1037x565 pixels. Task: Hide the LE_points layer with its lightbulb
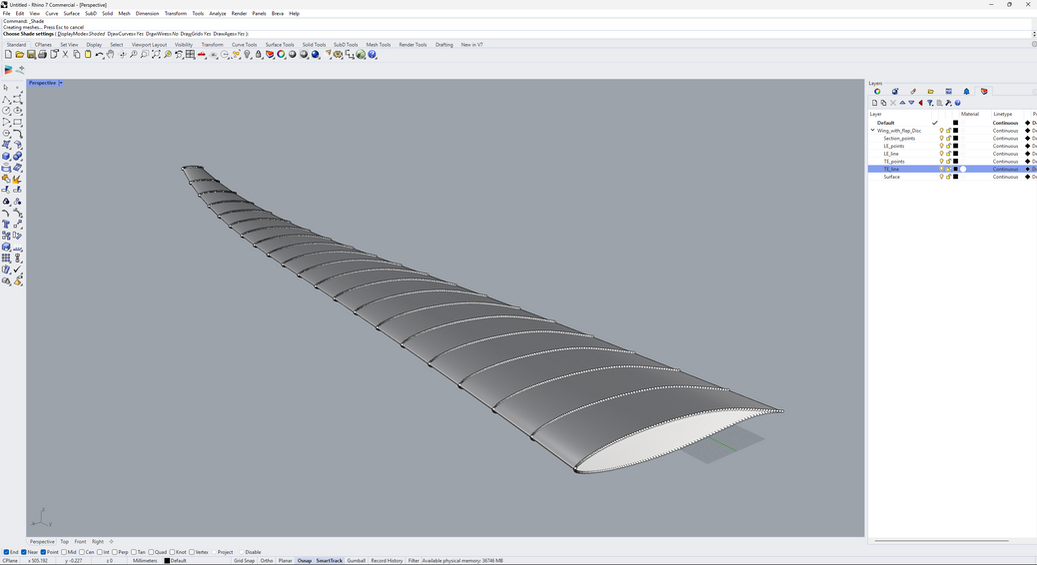tap(941, 146)
